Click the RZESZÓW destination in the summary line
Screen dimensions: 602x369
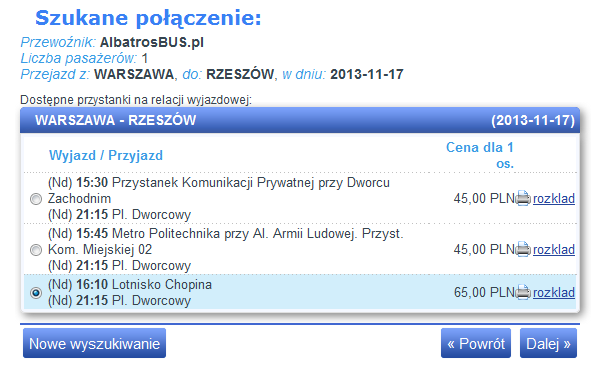240,74
